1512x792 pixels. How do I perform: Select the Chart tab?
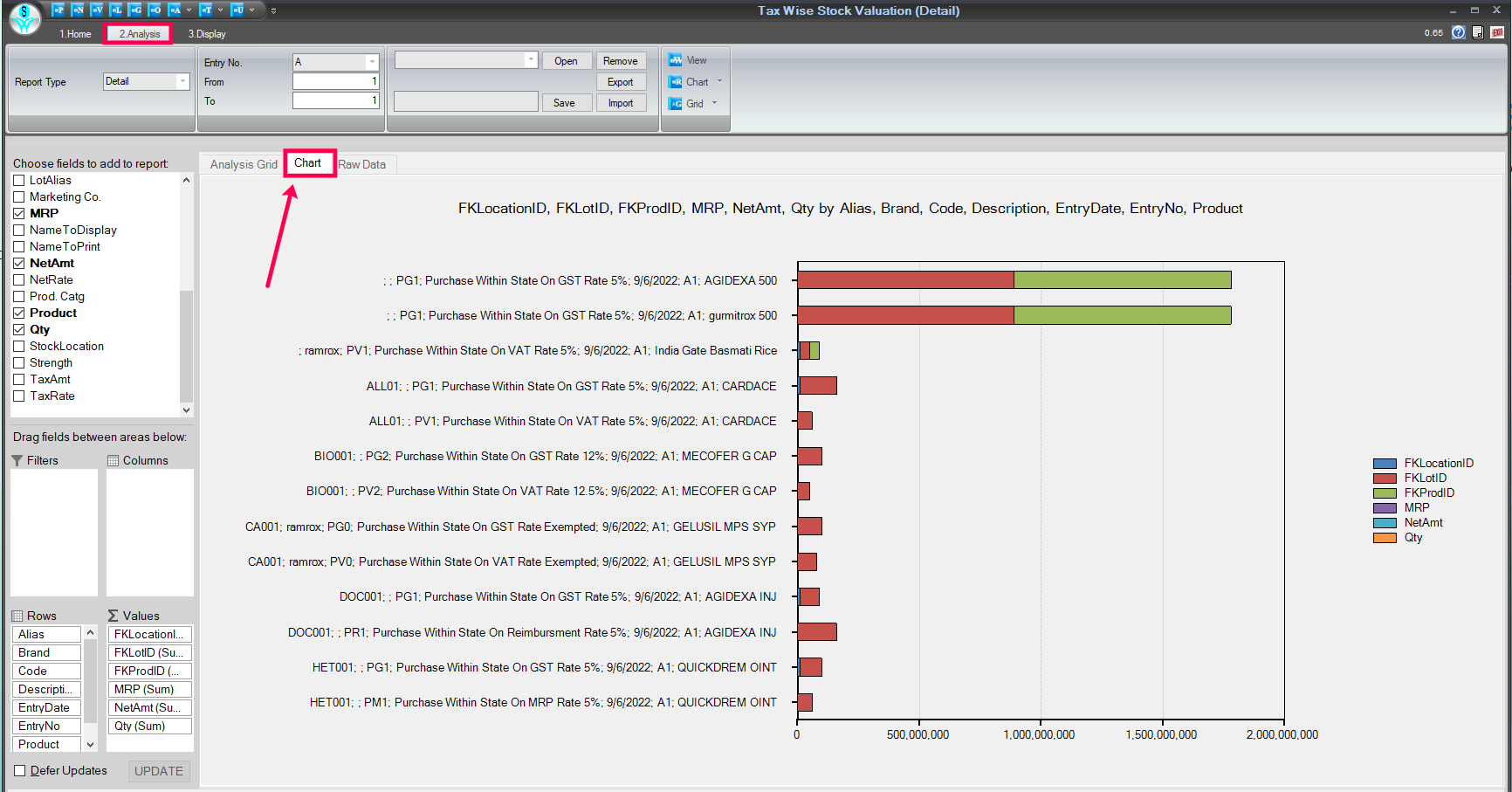307,163
